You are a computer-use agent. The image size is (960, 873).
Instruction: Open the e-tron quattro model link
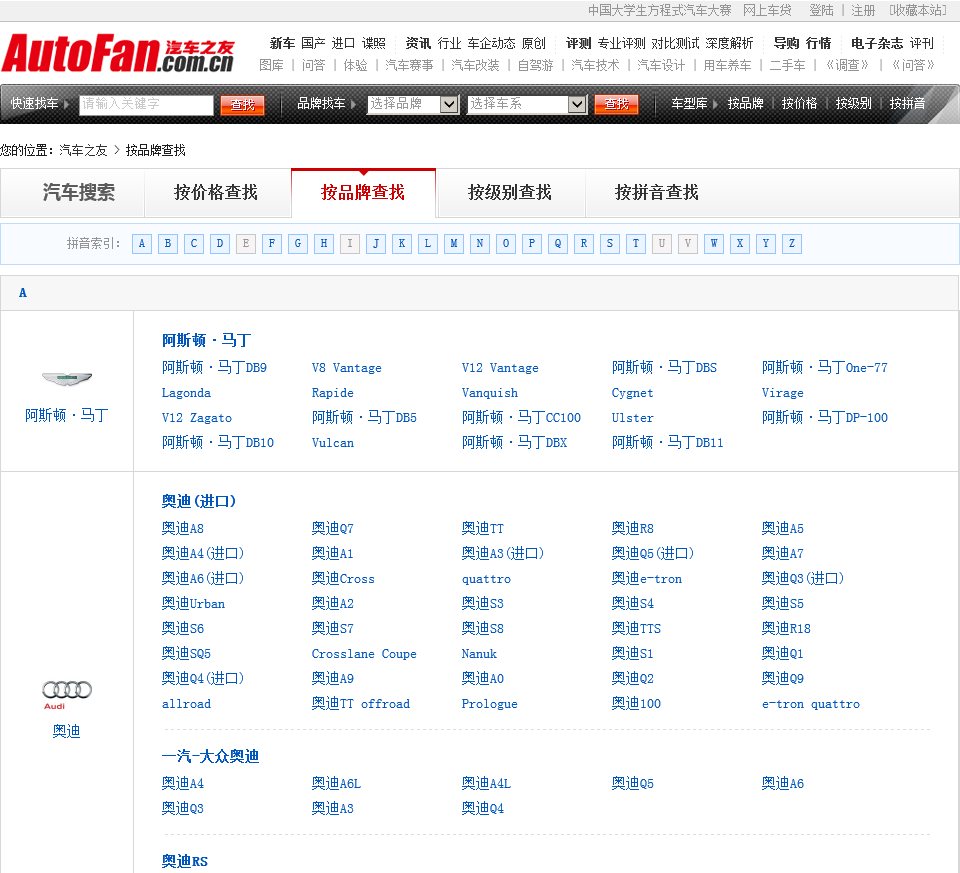811,704
